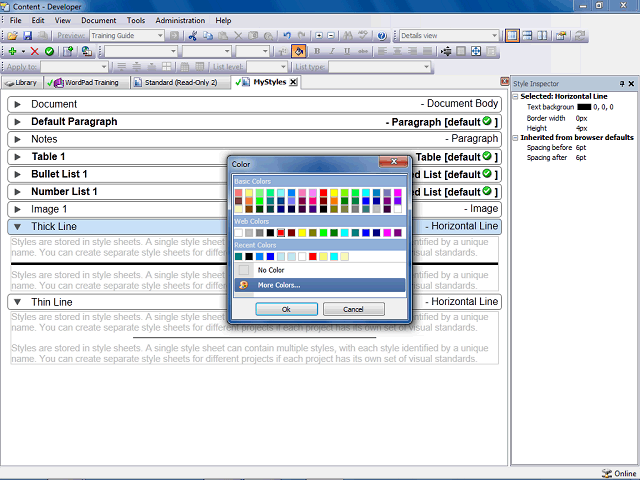Click Ok in the Color dialog

pos(287,309)
